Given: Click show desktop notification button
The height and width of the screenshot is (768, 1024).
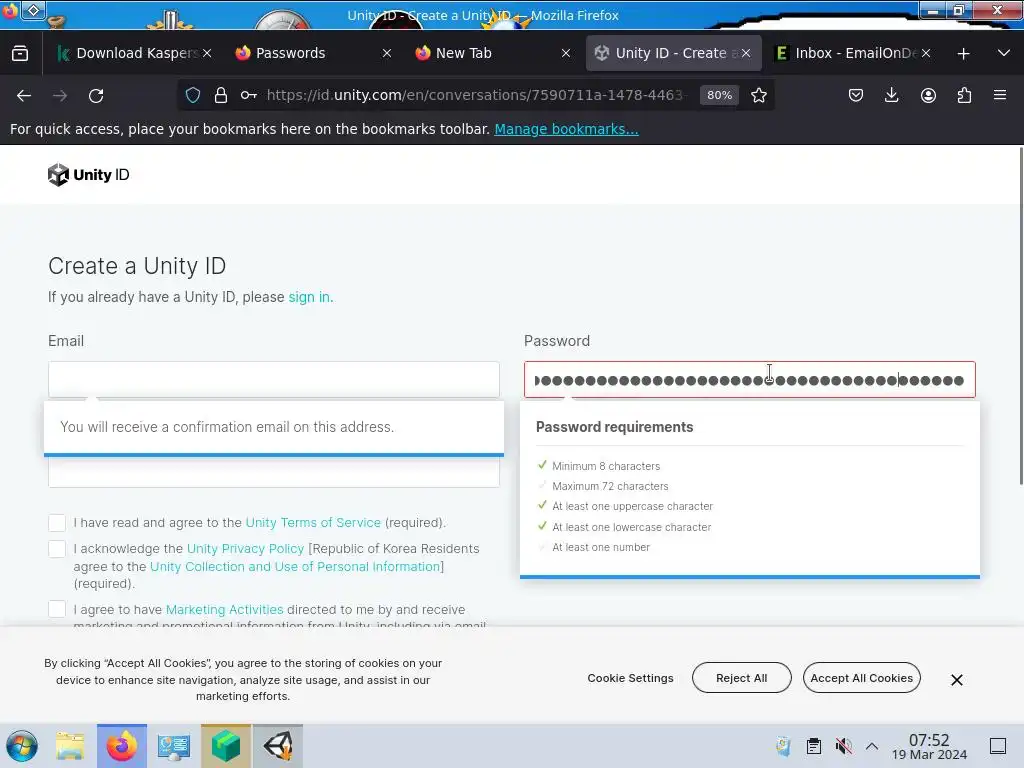Looking at the screenshot, I should pos(998,746).
